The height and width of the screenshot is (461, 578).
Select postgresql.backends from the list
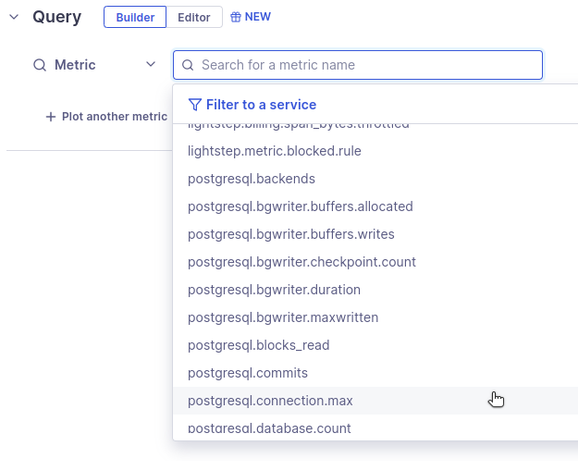click(375, 179)
